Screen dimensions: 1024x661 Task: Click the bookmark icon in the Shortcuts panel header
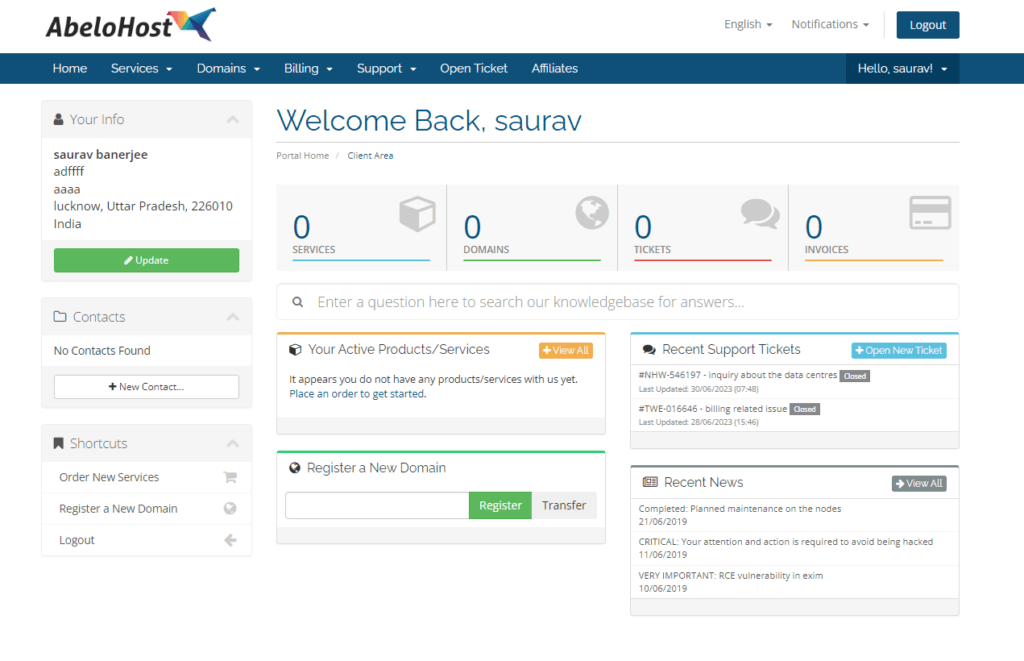pyautogui.click(x=57, y=443)
